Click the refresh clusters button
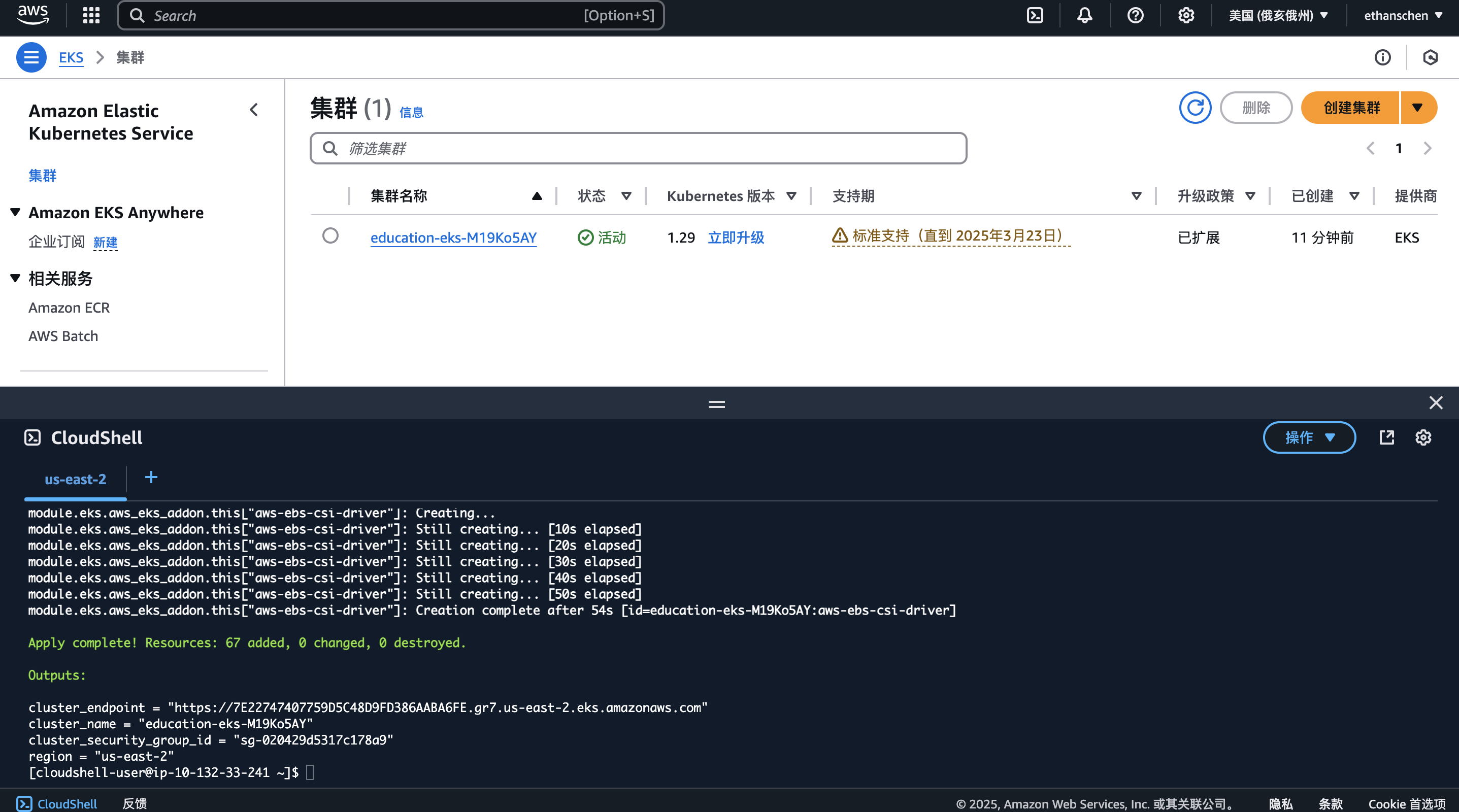The image size is (1459, 812). tap(1195, 108)
